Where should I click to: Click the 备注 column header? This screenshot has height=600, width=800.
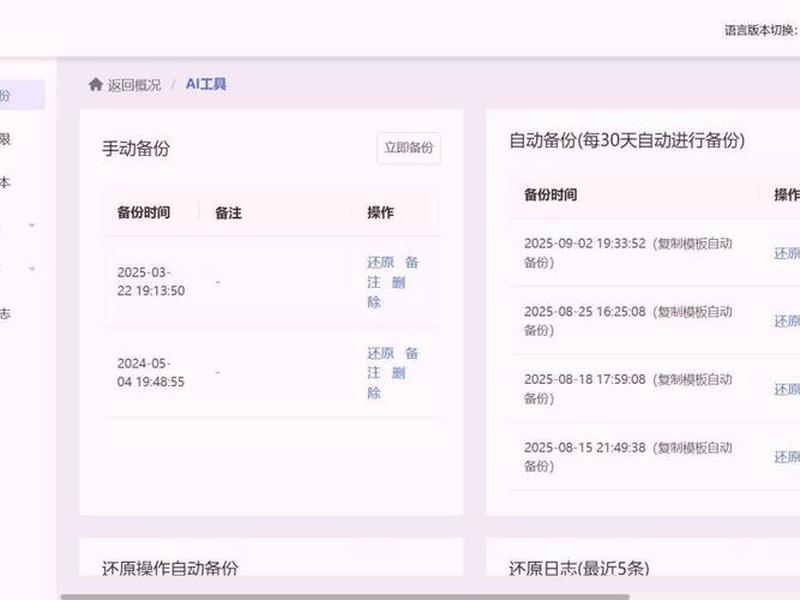(228, 213)
